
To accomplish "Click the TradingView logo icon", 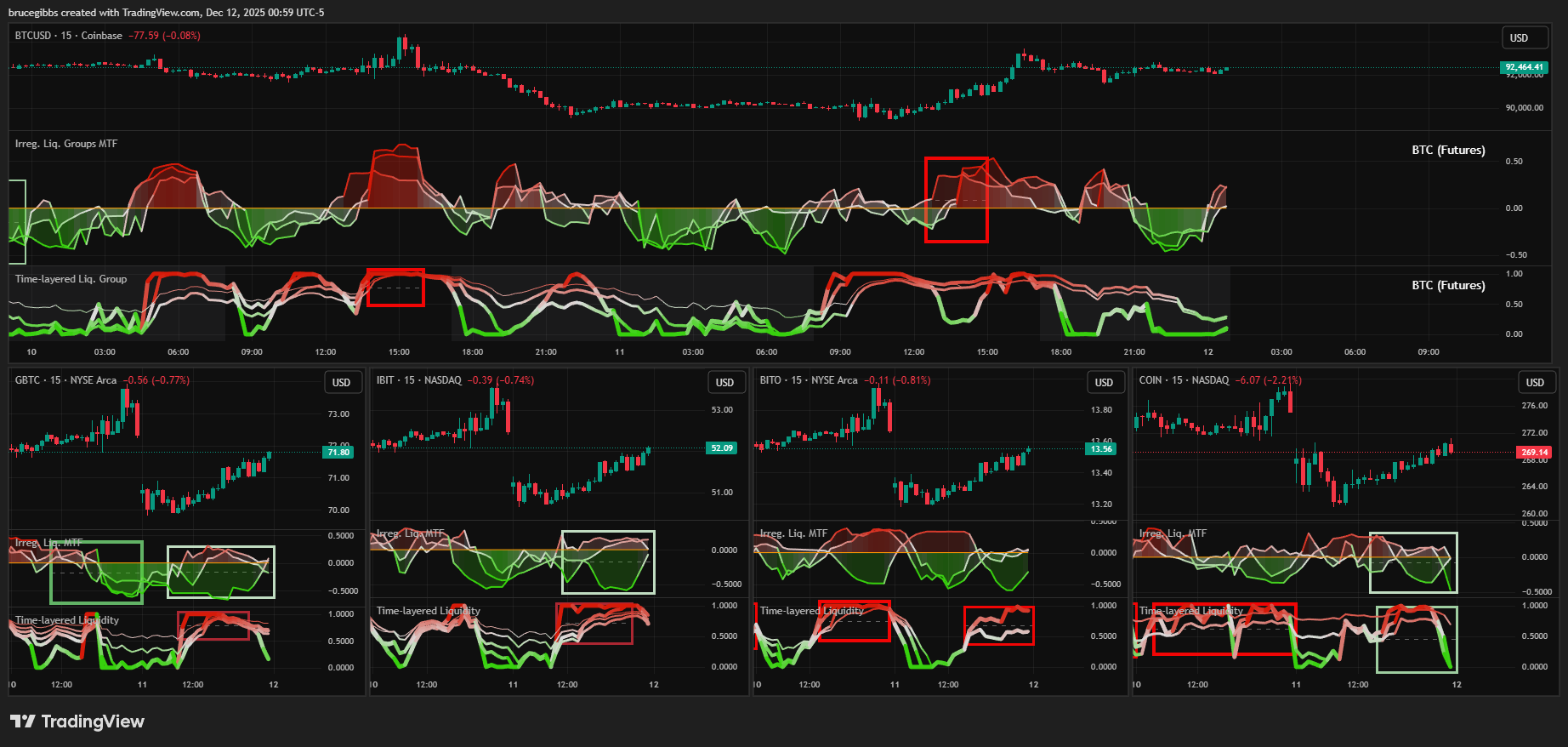I will [23, 721].
